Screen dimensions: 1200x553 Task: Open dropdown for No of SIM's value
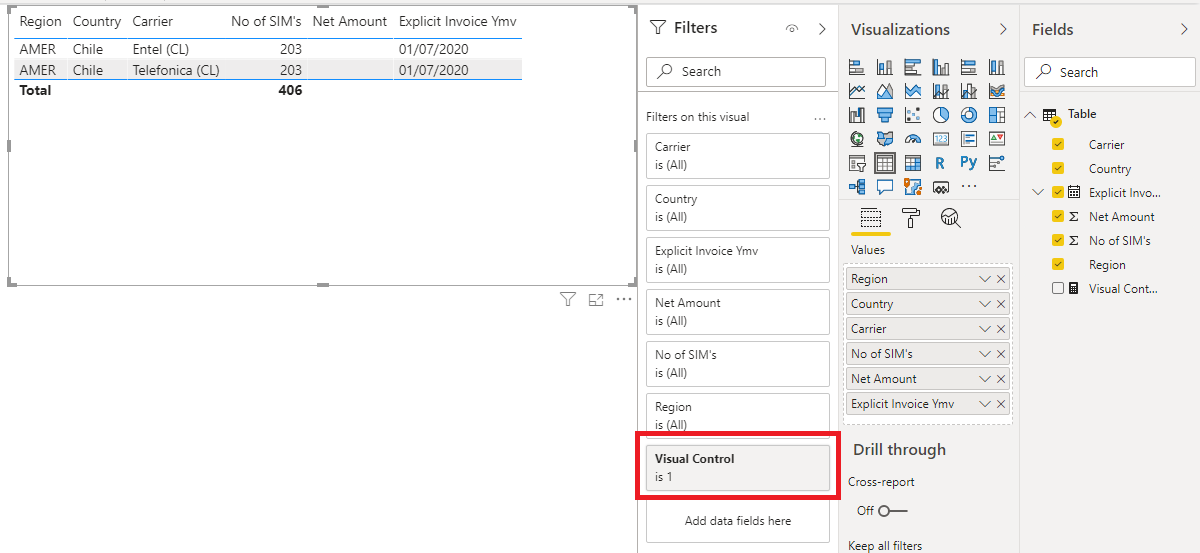pos(985,354)
